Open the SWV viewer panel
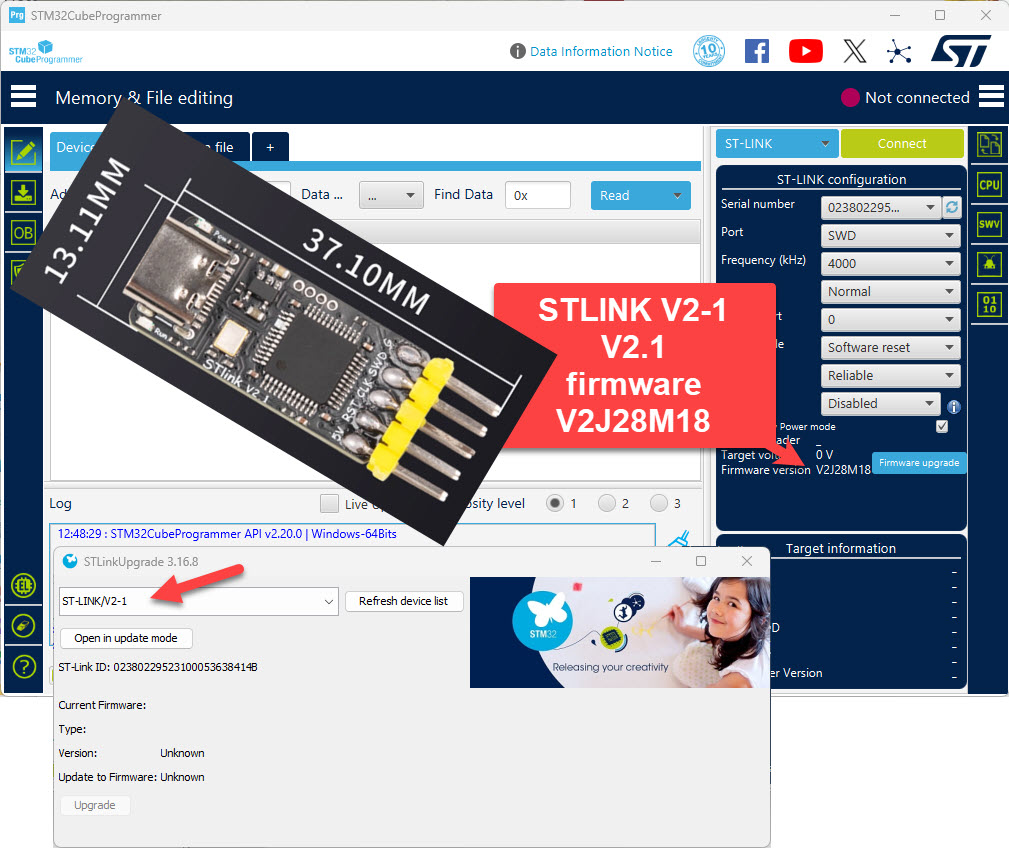Image resolution: width=1009 pixels, height=848 pixels. tap(988, 224)
